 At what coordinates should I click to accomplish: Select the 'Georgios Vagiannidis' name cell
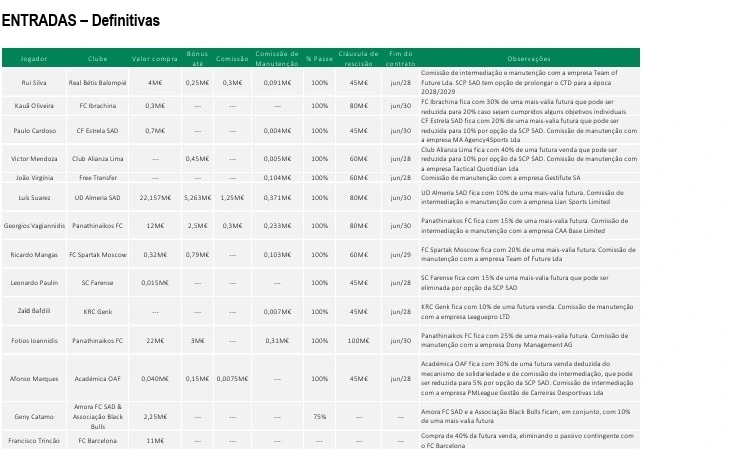click(34, 226)
